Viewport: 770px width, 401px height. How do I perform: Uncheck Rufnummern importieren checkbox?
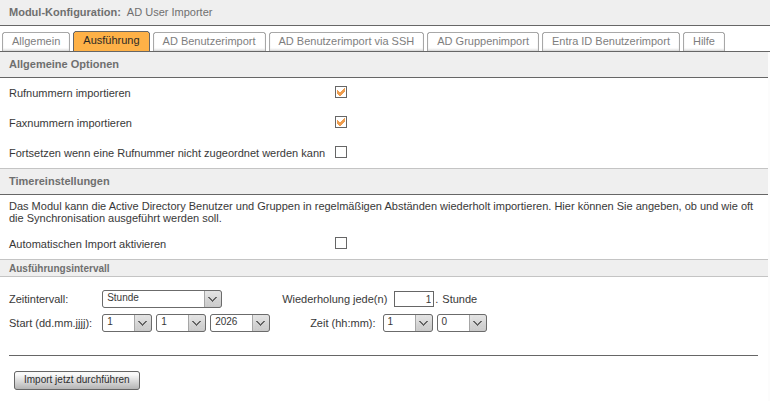point(341,92)
